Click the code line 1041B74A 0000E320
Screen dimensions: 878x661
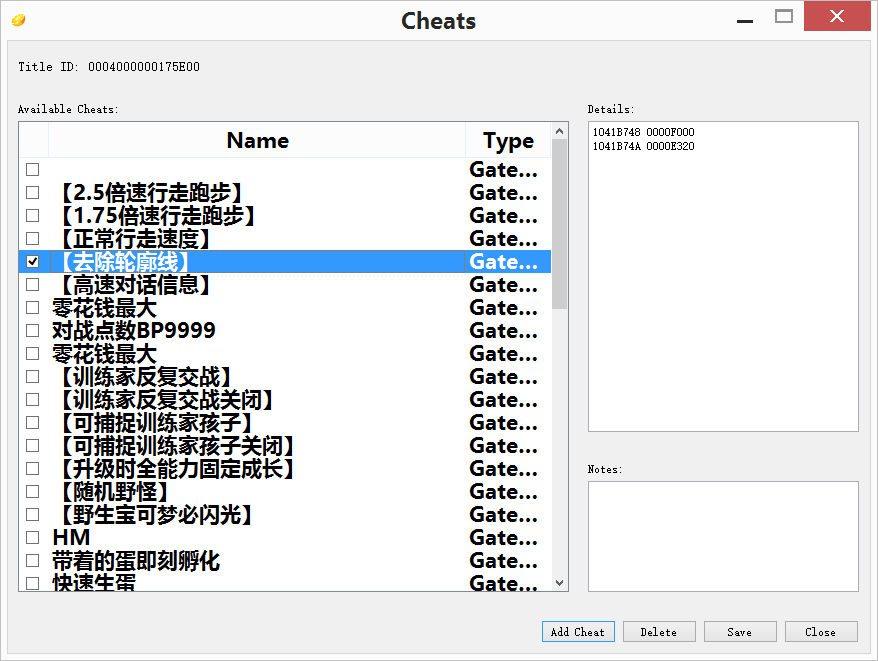tap(643, 146)
